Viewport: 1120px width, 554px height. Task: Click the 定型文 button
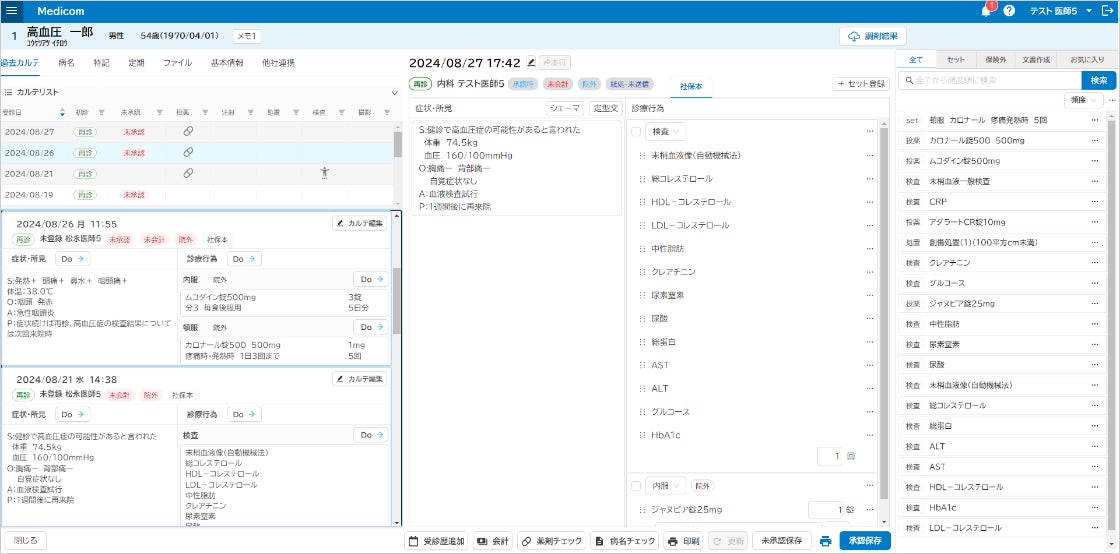(604, 109)
